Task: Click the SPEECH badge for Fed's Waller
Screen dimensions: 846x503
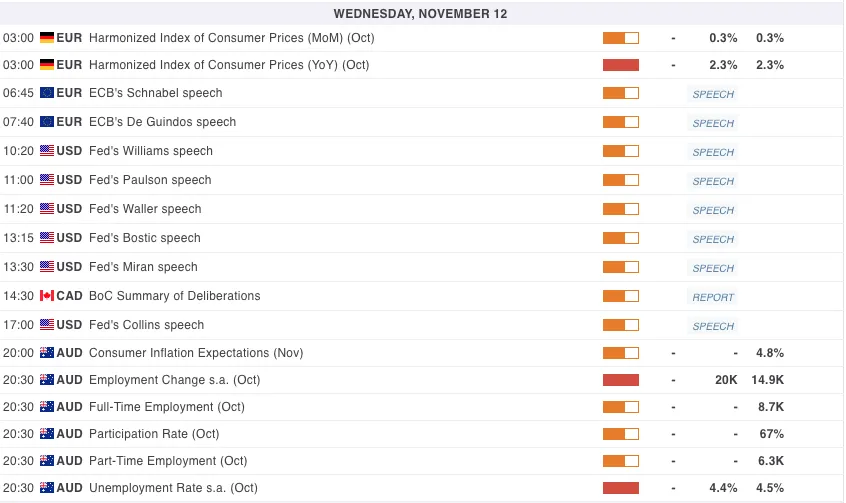Action: coord(713,210)
